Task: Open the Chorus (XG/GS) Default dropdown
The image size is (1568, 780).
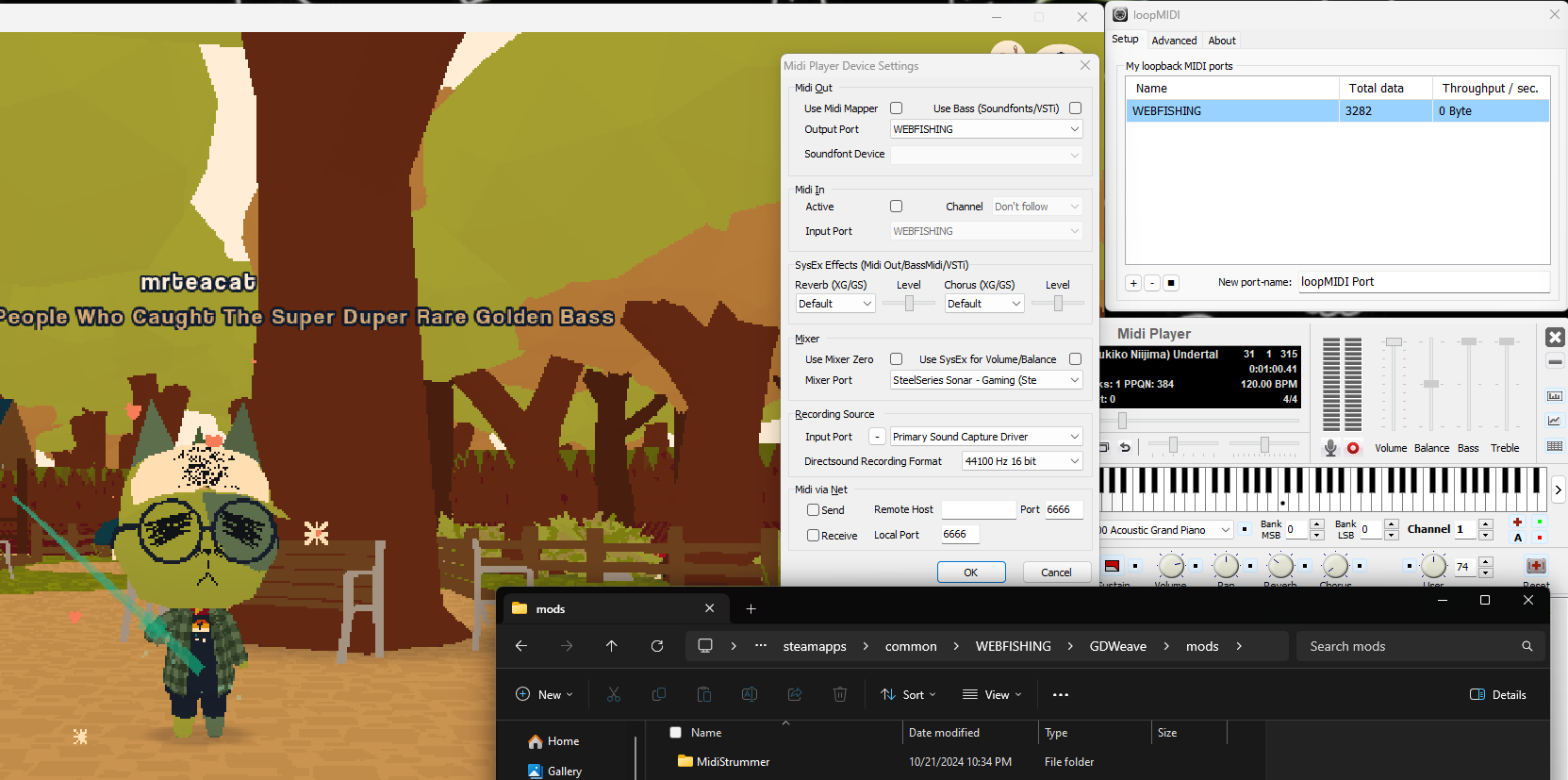Action: click(984, 304)
